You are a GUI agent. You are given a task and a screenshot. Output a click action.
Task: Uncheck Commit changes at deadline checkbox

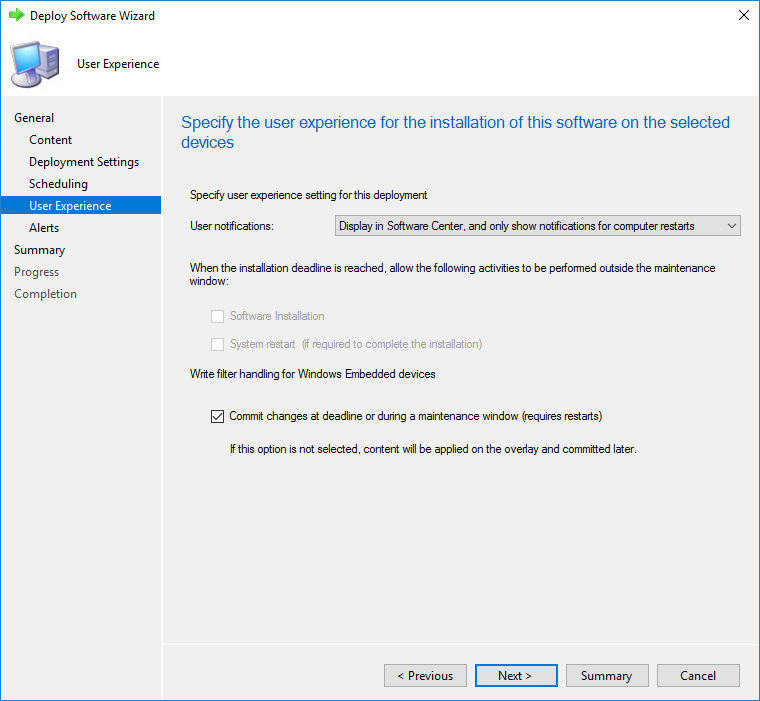(x=217, y=416)
